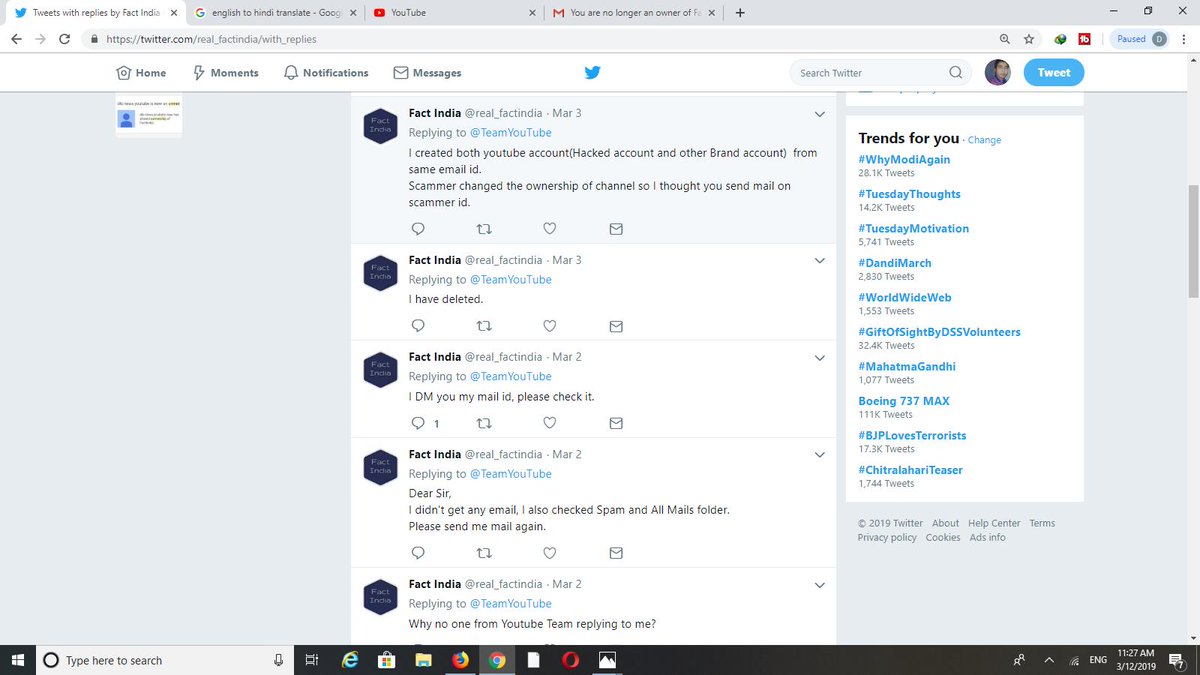Reply to the 'I created both youtube account' tweet

pos(419,229)
